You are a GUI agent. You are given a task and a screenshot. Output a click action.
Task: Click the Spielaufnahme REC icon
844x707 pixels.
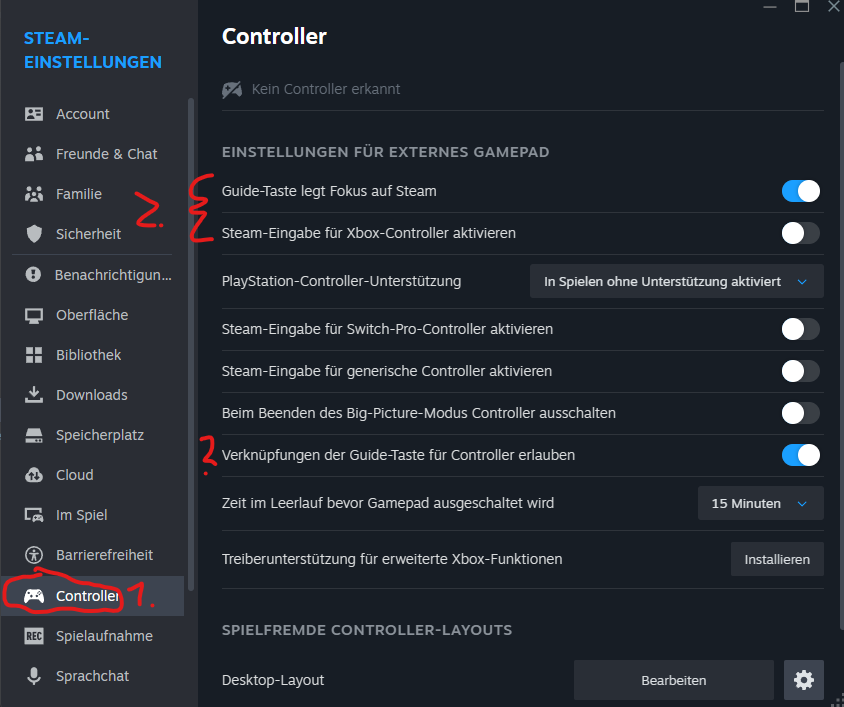point(34,636)
